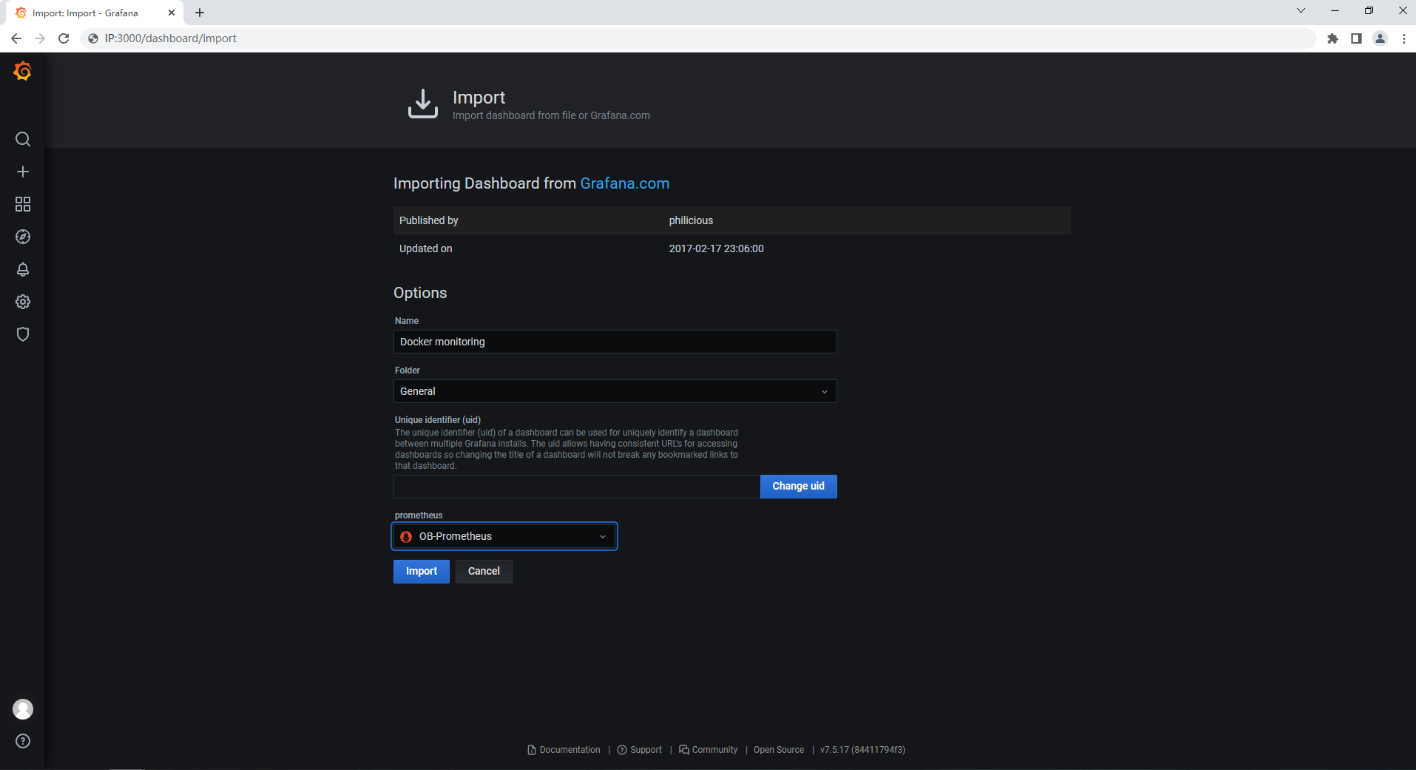Screen dimensions: 1416x770
Task: Click the Cancel button
Action: (484, 571)
